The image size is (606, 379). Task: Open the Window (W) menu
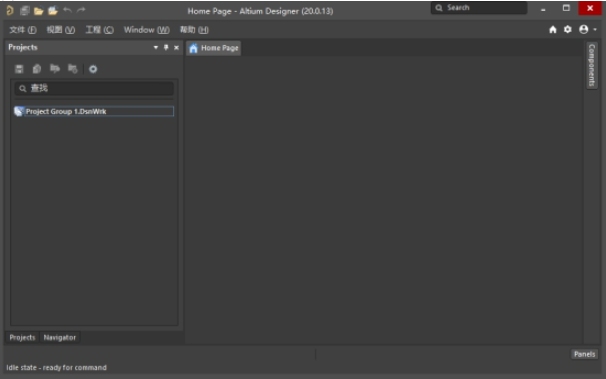pyautogui.click(x=146, y=30)
